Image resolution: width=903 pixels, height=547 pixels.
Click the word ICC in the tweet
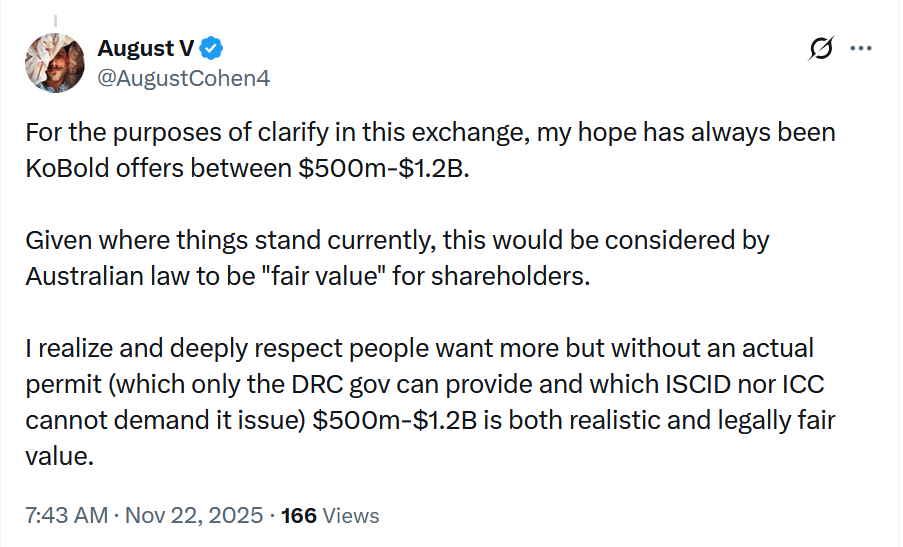(x=787, y=384)
